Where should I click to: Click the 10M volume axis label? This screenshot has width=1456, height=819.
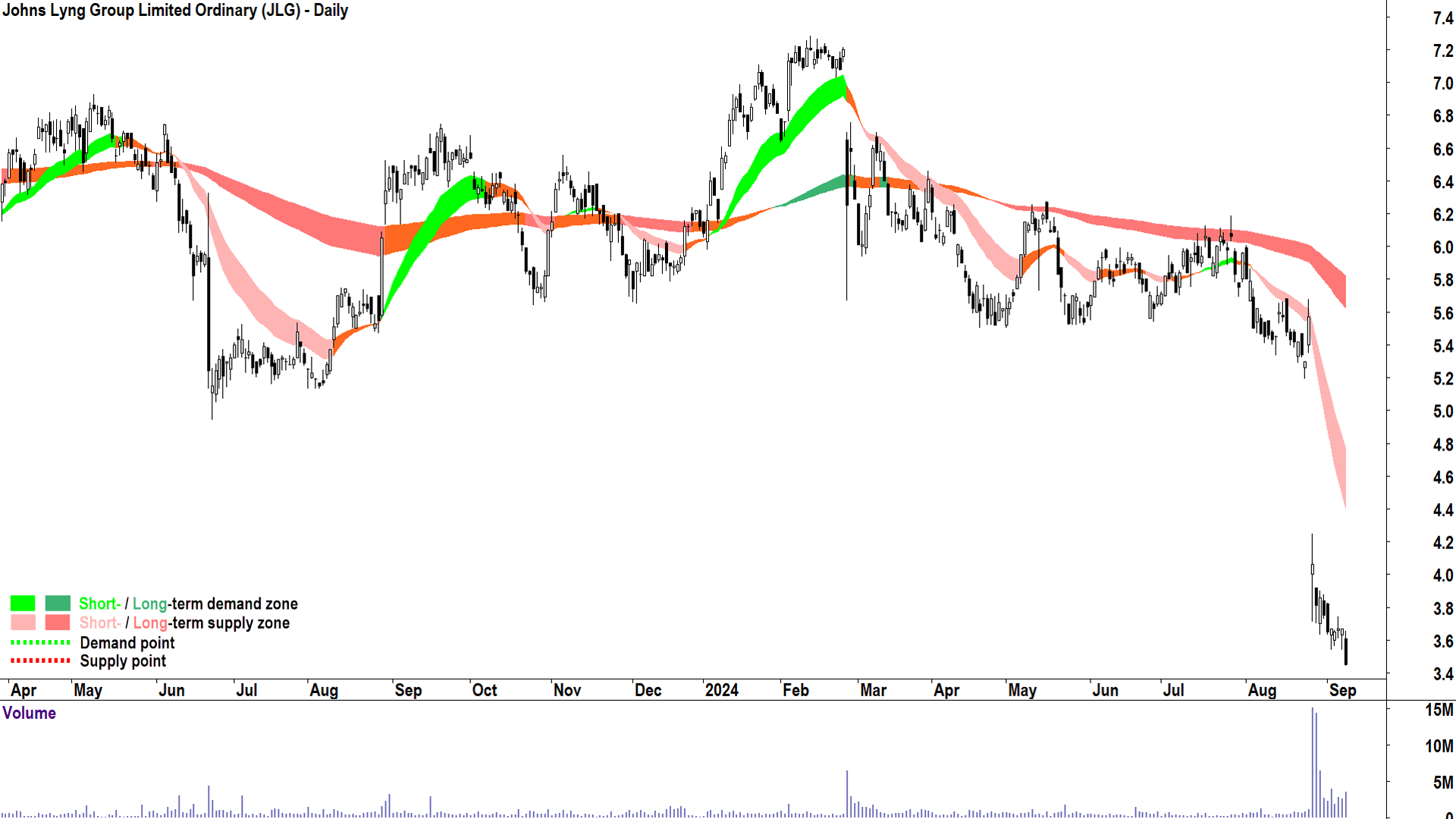(x=1439, y=746)
